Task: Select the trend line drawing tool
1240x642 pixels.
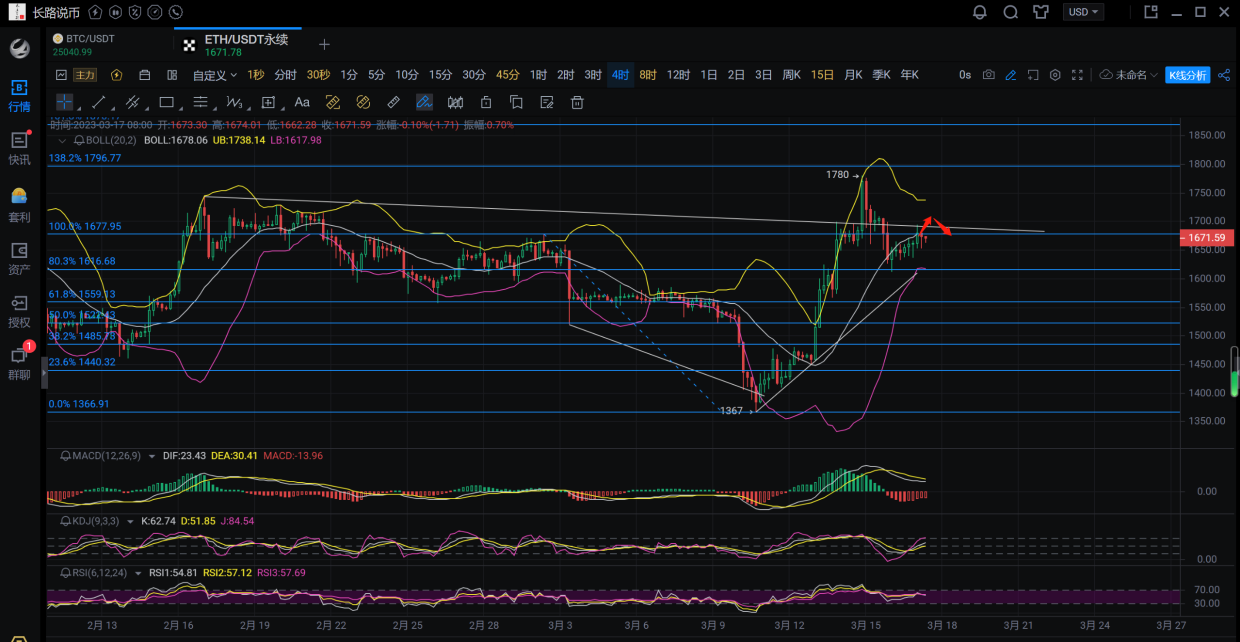Action: tap(99, 102)
